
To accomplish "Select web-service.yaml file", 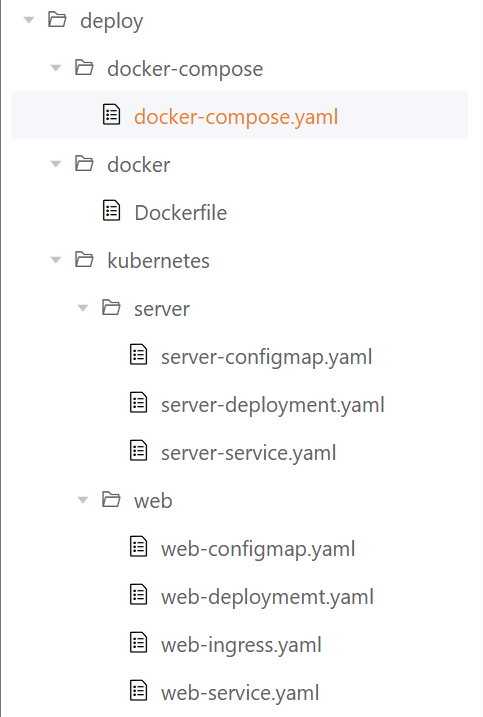I will (240, 693).
